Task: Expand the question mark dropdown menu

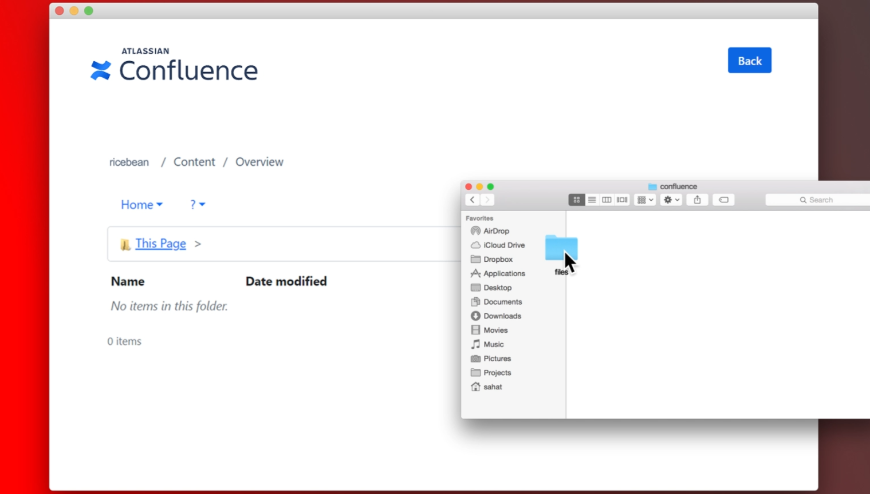Action: 198,204
